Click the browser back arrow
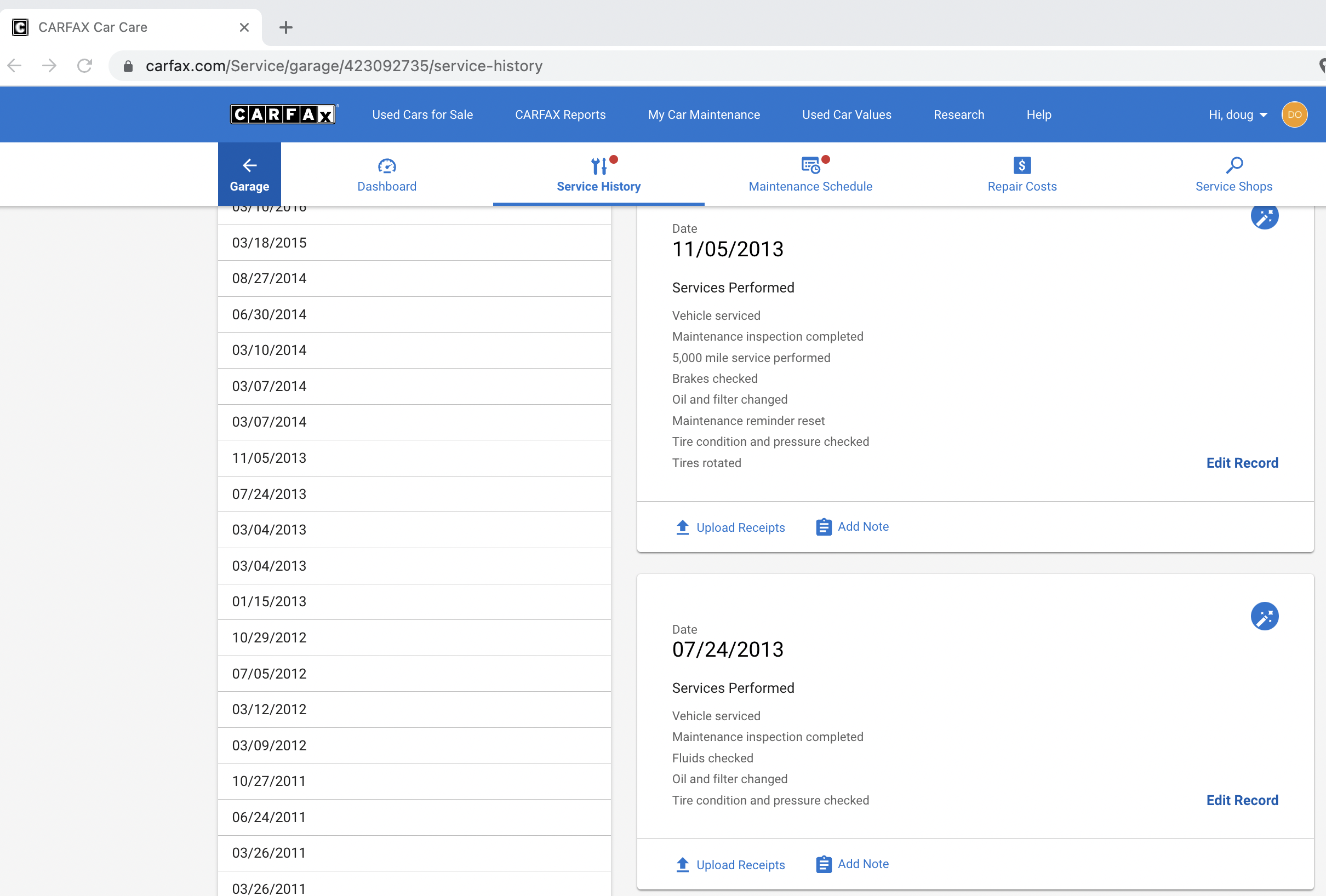Screen dimensions: 1326x896 click(15, 66)
